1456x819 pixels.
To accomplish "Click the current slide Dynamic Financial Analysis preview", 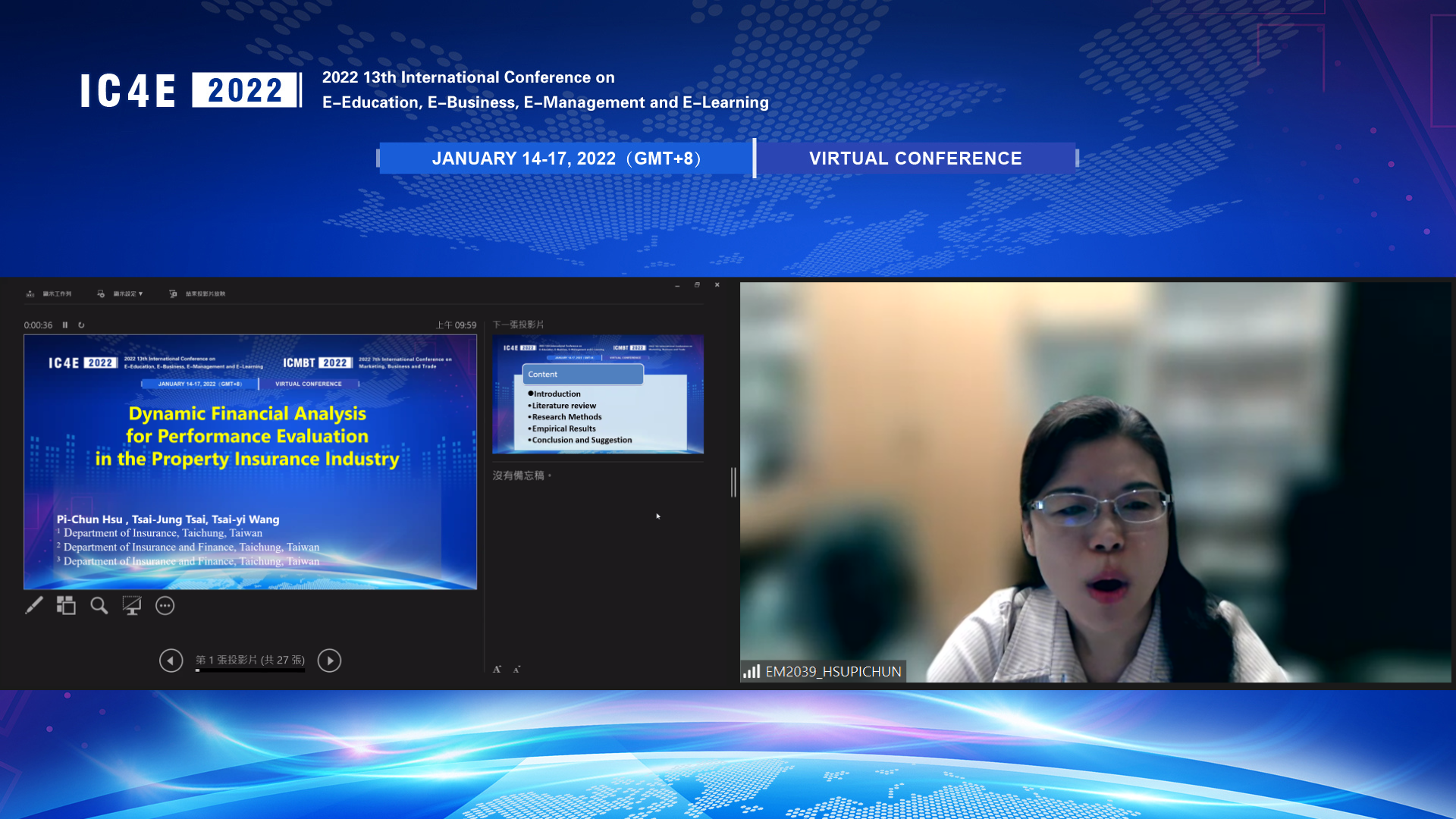I will coord(250,462).
